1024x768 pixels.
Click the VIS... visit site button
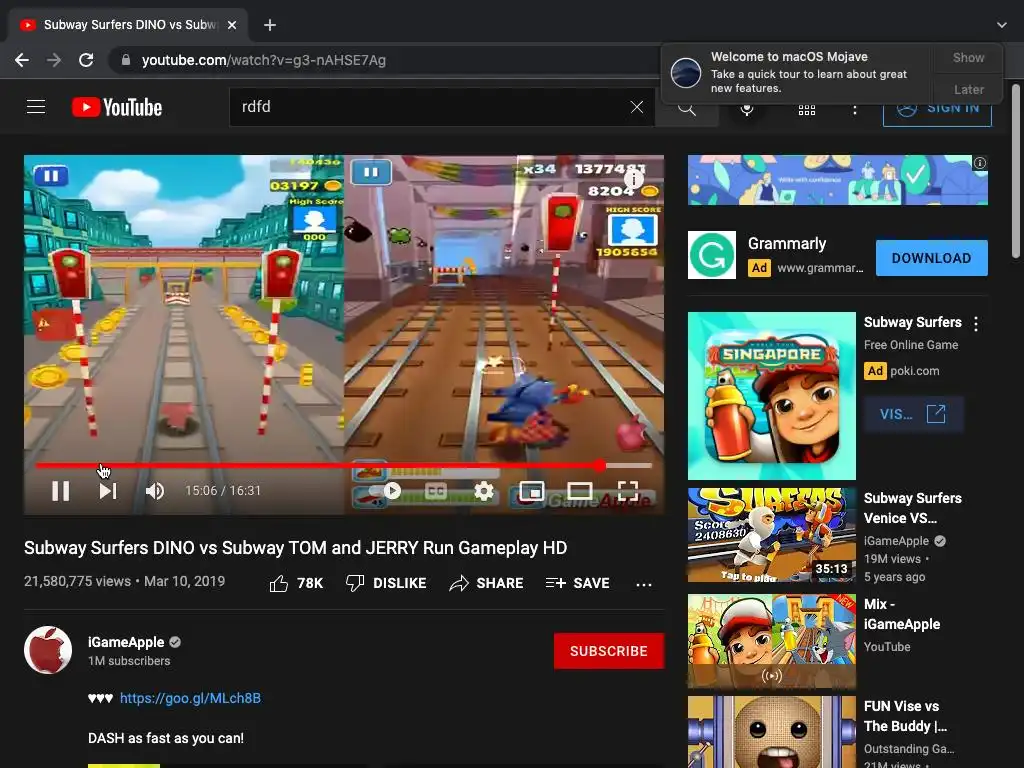[913, 414]
